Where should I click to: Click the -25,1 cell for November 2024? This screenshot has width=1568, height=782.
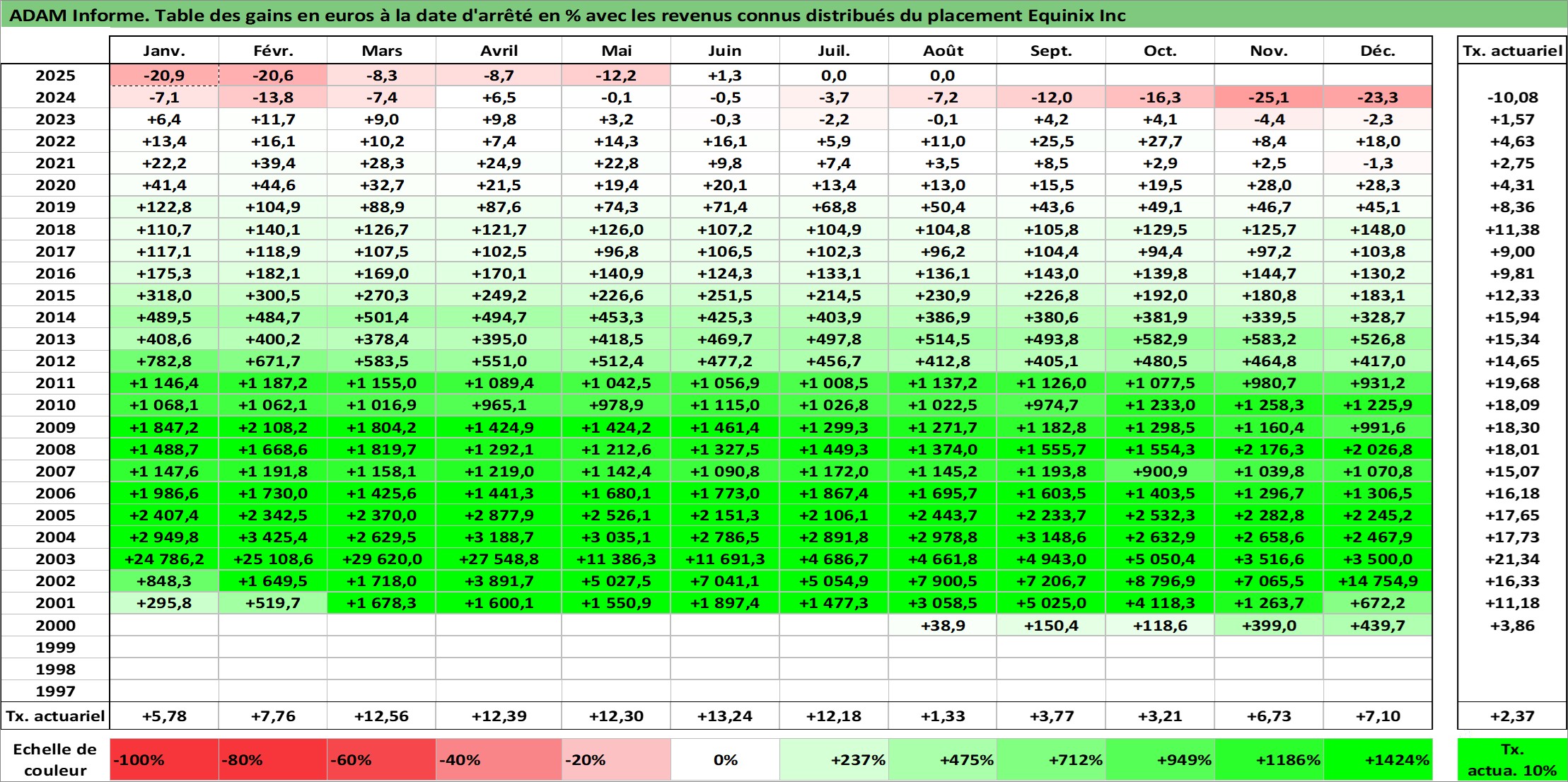(x=1269, y=98)
